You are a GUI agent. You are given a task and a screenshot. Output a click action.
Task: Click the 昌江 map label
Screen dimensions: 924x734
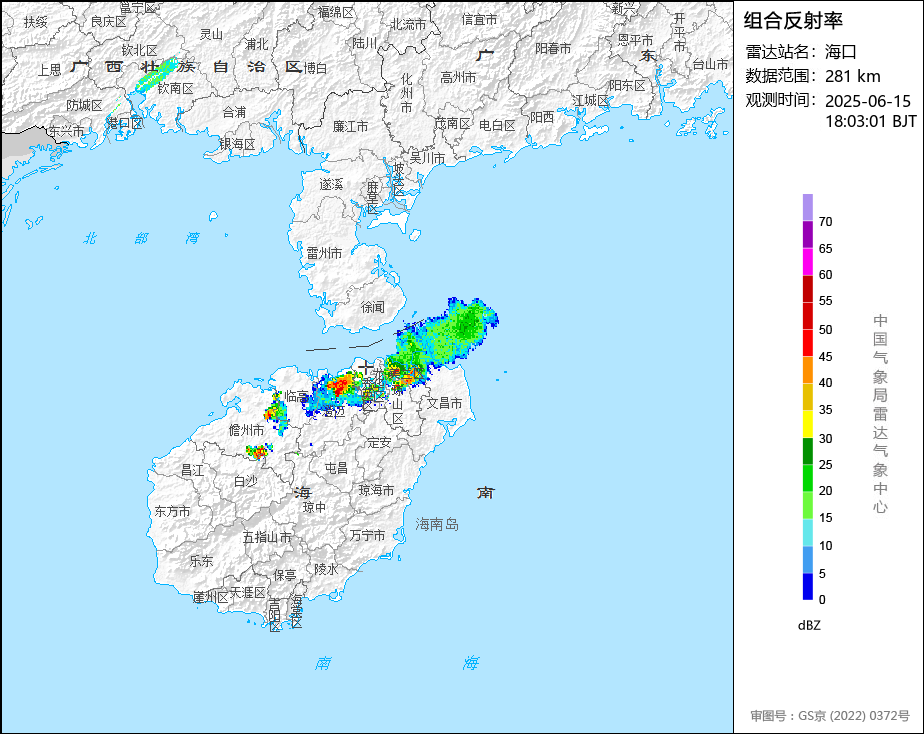(192, 470)
